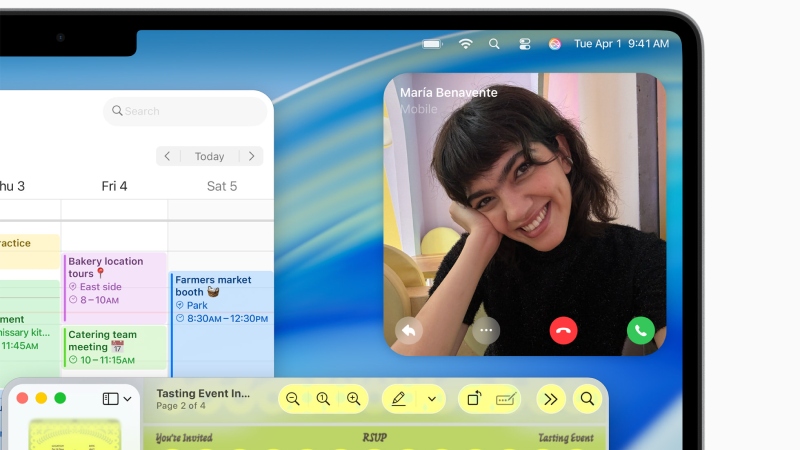800x450 pixels.
Task: Show more toolbar items with double chevron
Action: coord(550,399)
